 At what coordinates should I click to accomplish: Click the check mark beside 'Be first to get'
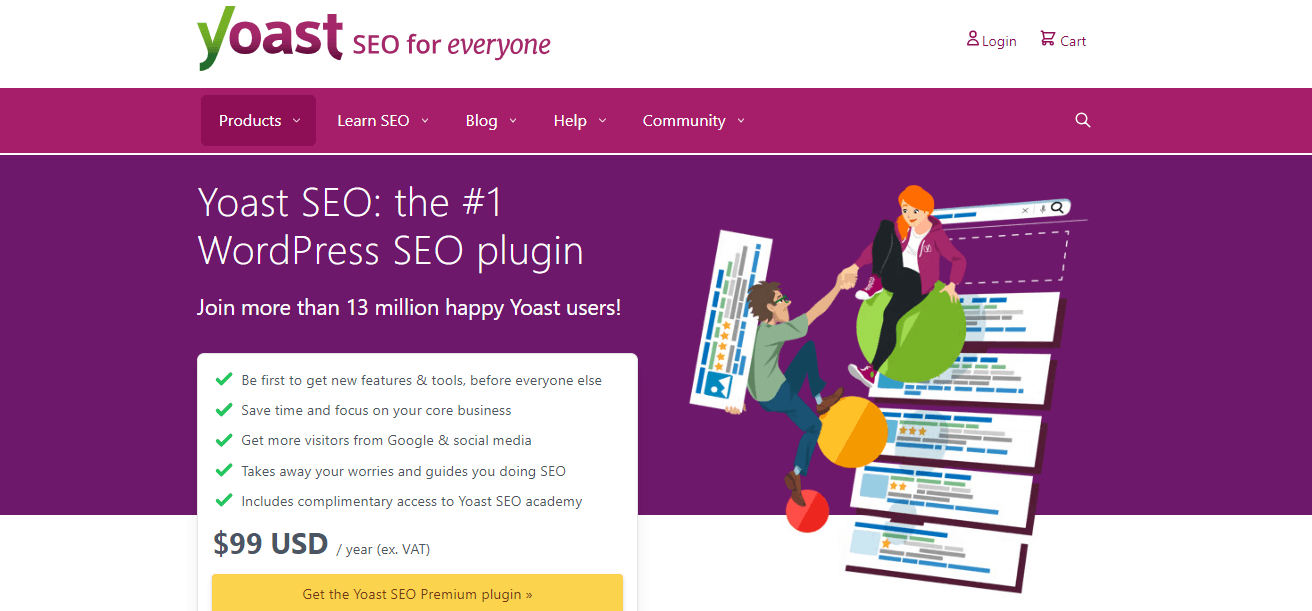coord(224,380)
